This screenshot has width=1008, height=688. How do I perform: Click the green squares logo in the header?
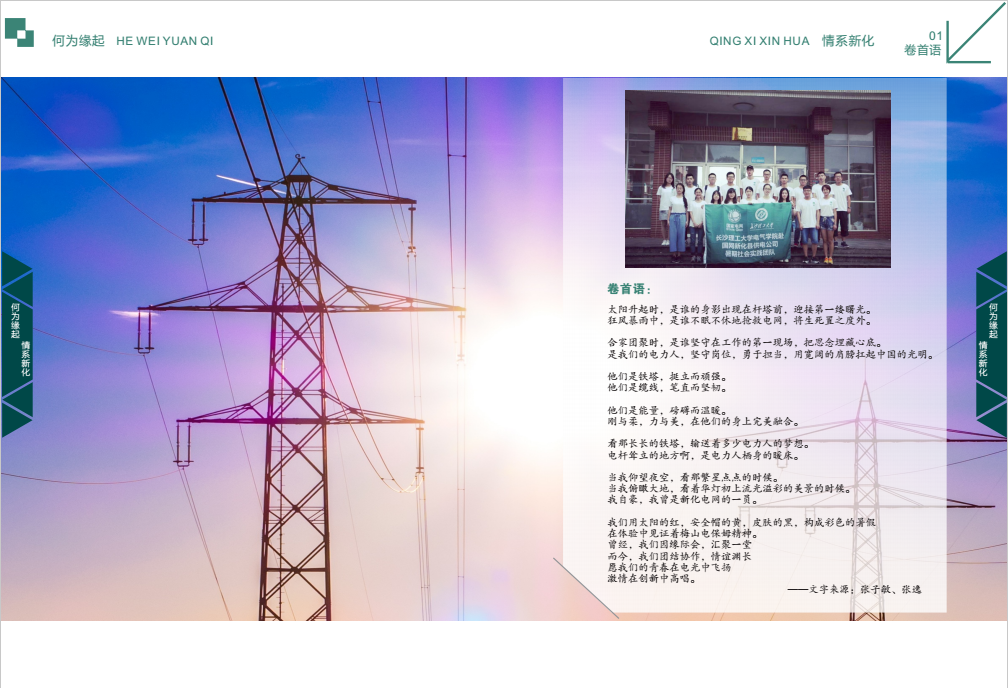click(x=19, y=32)
